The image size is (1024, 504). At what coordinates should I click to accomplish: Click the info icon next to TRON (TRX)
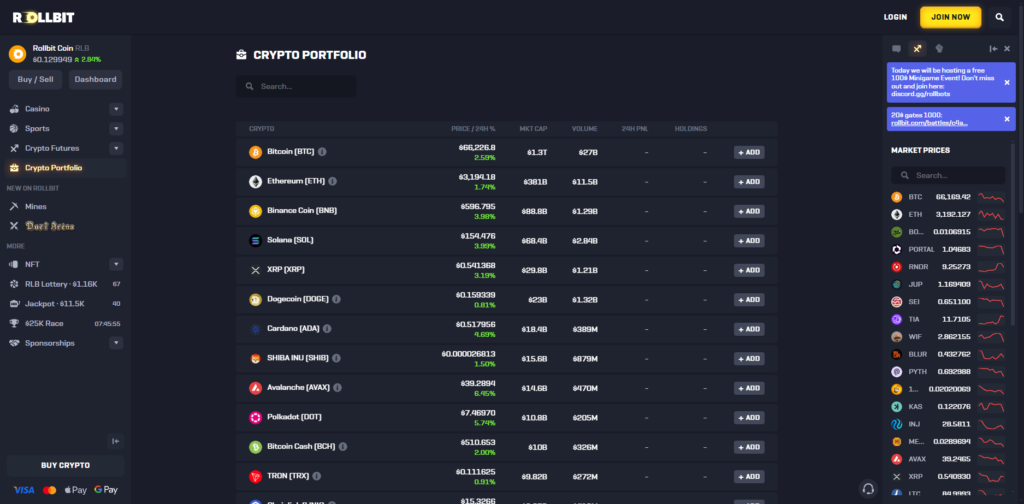click(317, 476)
